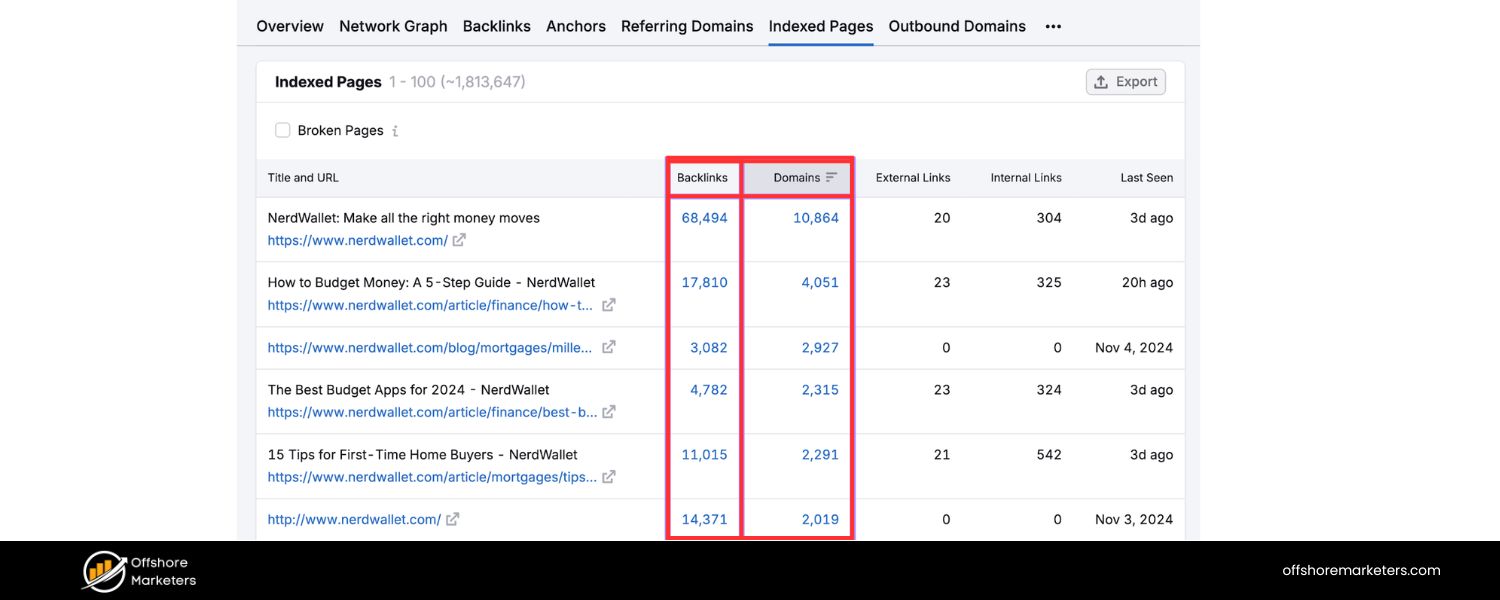The width and height of the screenshot is (1500, 600).
Task: Click the info icon beside Broken Pages
Action: click(x=396, y=130)
